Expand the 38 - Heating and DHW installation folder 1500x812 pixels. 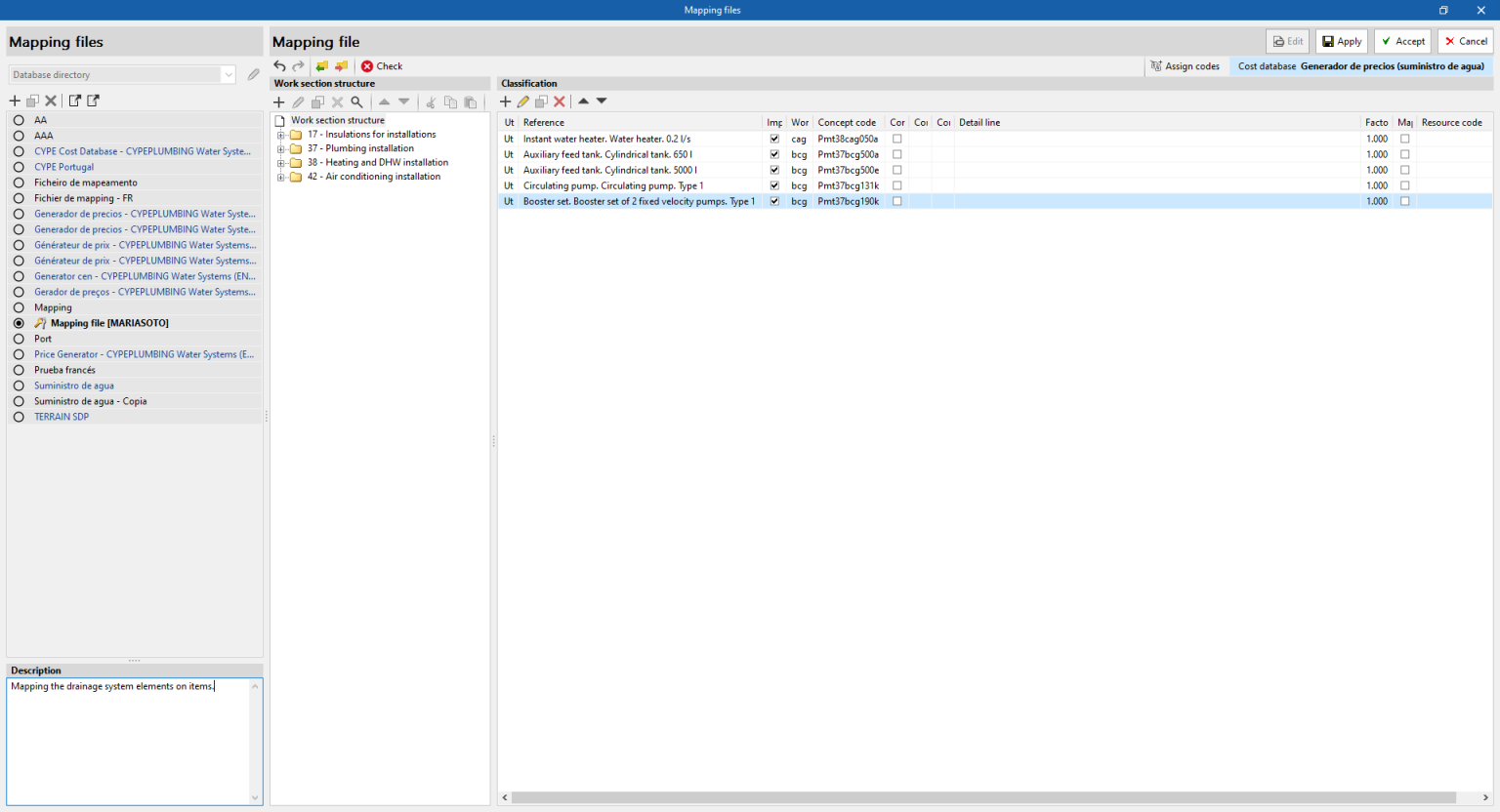(x=281, y=163)
